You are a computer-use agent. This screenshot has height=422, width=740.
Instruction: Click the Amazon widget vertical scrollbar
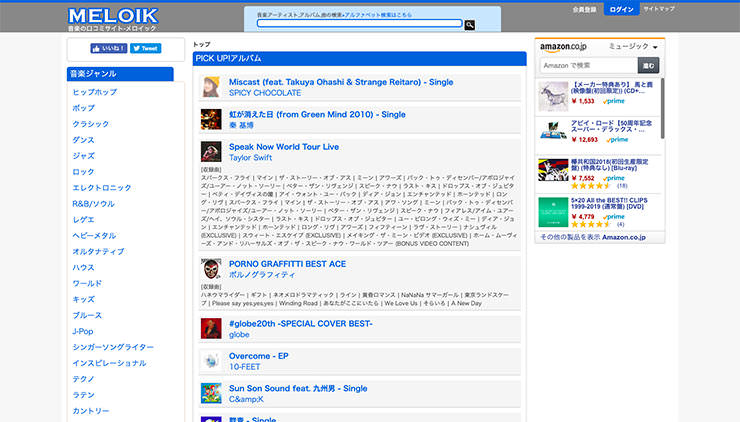(662, 109)
